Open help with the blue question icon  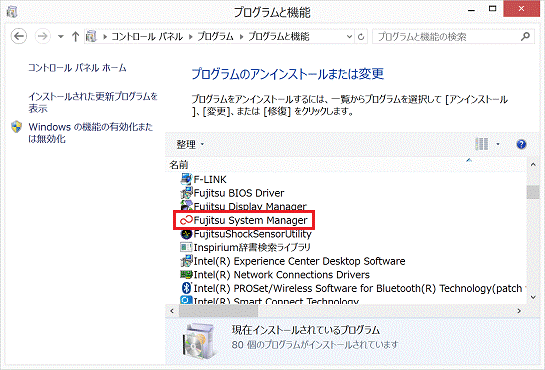coord(521,144)
